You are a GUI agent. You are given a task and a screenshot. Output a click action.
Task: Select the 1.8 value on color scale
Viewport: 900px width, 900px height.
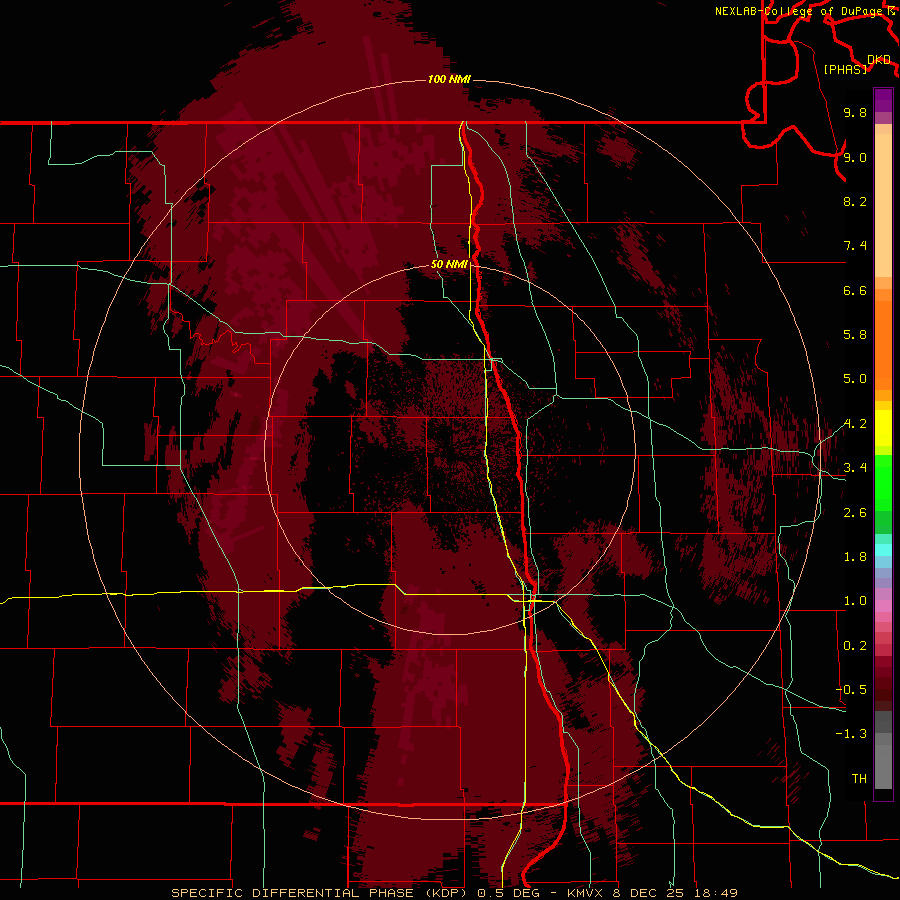click(855, 557)
